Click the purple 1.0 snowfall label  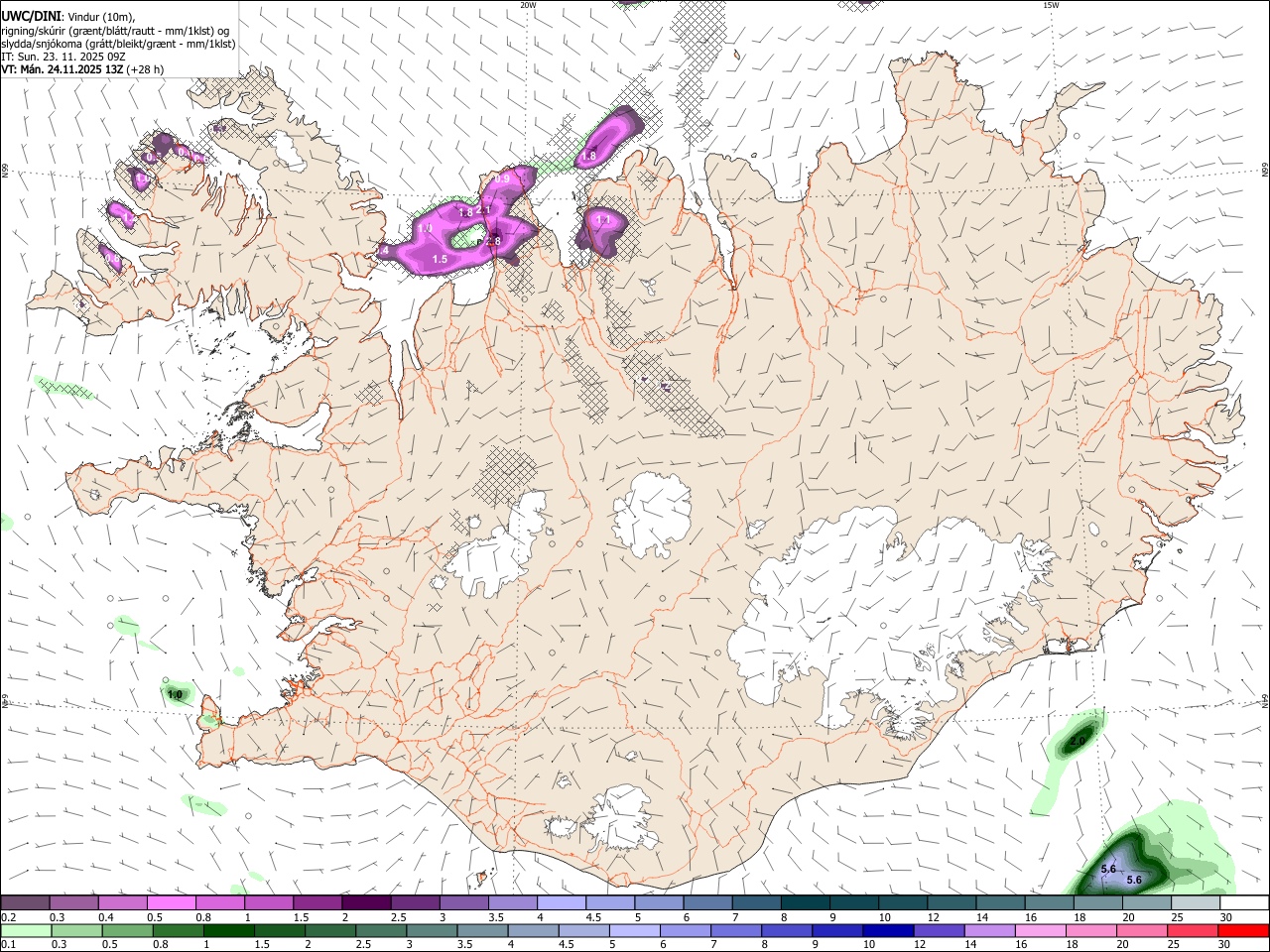coord(425,228)
